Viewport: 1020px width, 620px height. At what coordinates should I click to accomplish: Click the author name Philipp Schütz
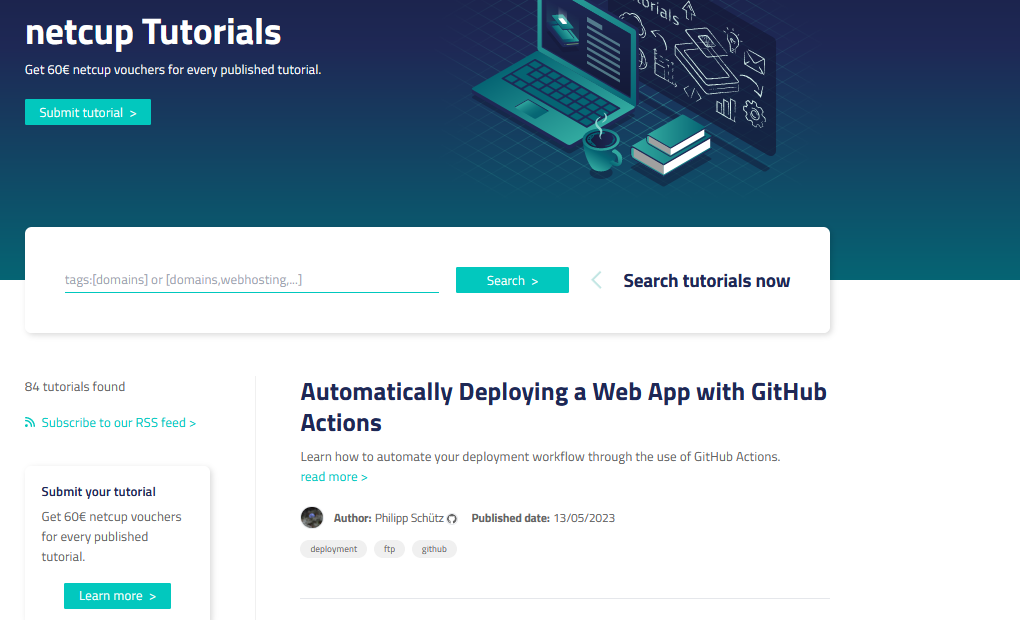409,518
